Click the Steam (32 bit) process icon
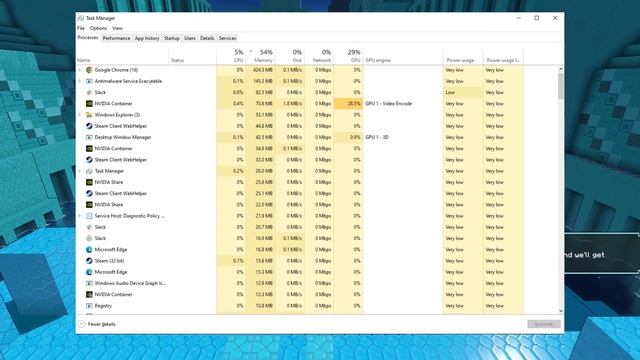640x360 pixels. pos(89,261)
